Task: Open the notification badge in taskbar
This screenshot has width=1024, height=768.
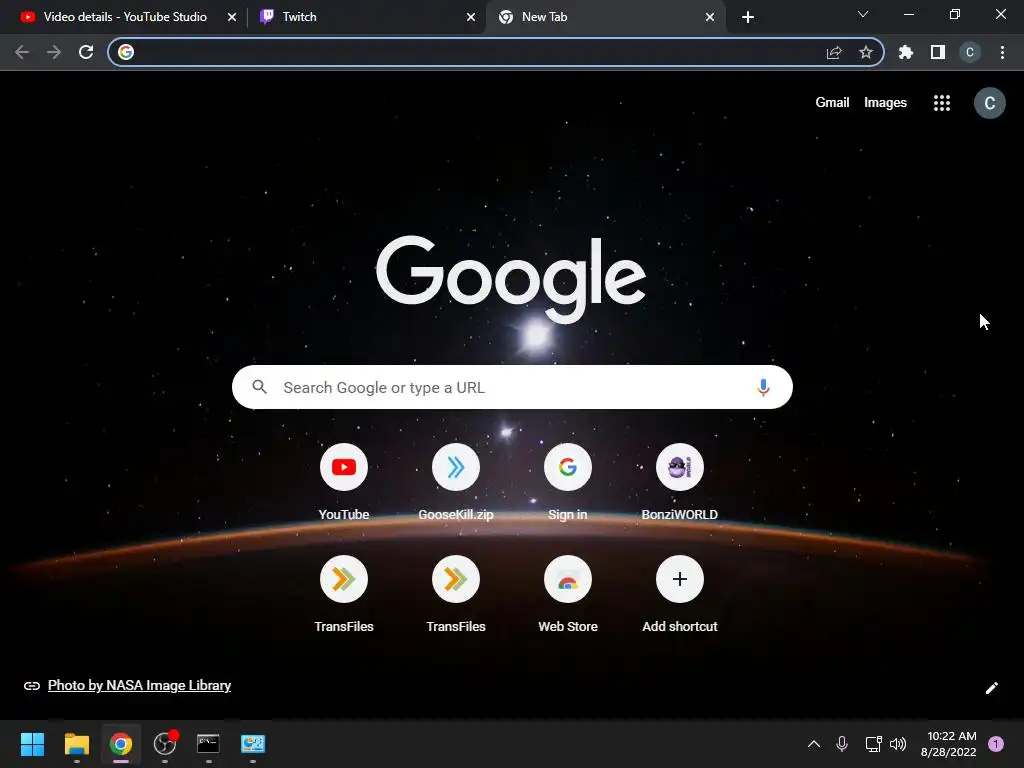Action: tap(996, 744)
